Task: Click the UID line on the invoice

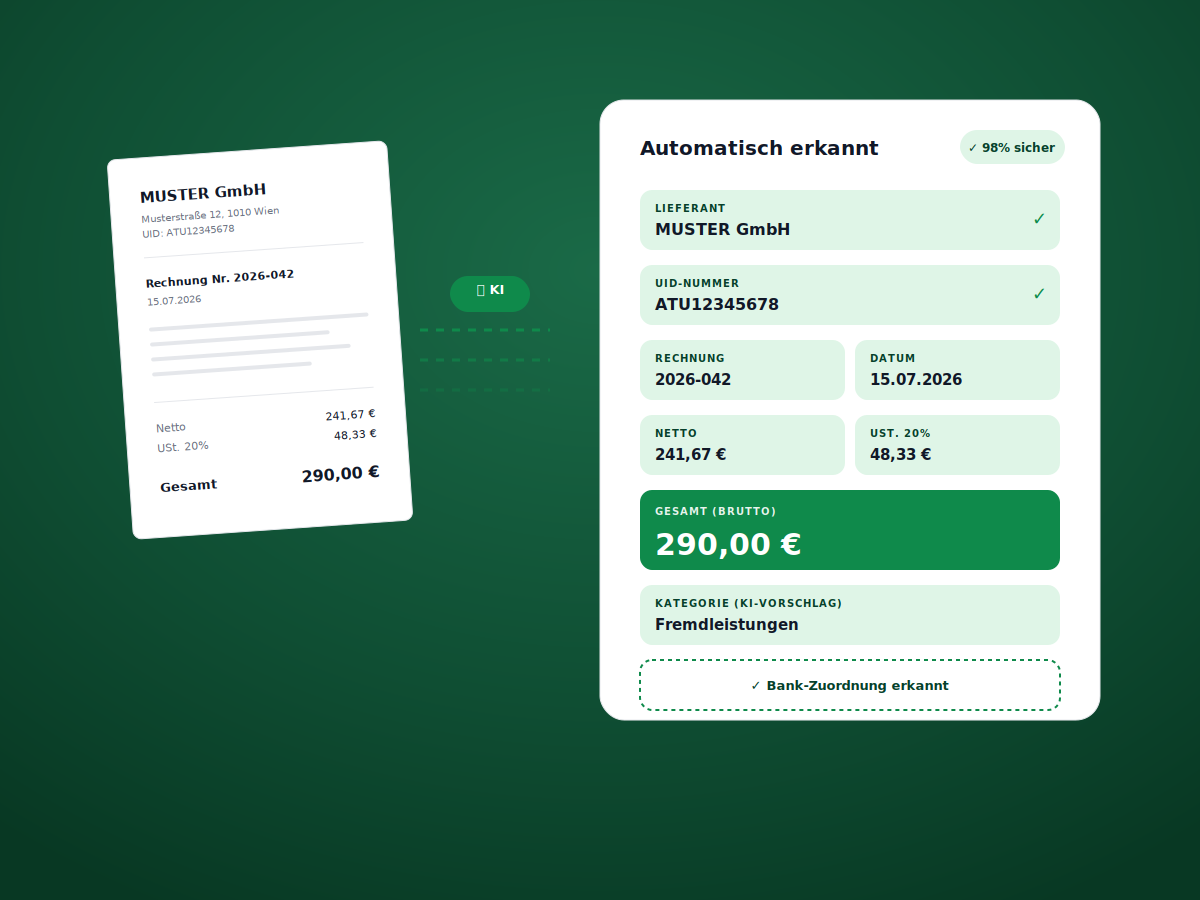Action: click(x=188, y=231)
